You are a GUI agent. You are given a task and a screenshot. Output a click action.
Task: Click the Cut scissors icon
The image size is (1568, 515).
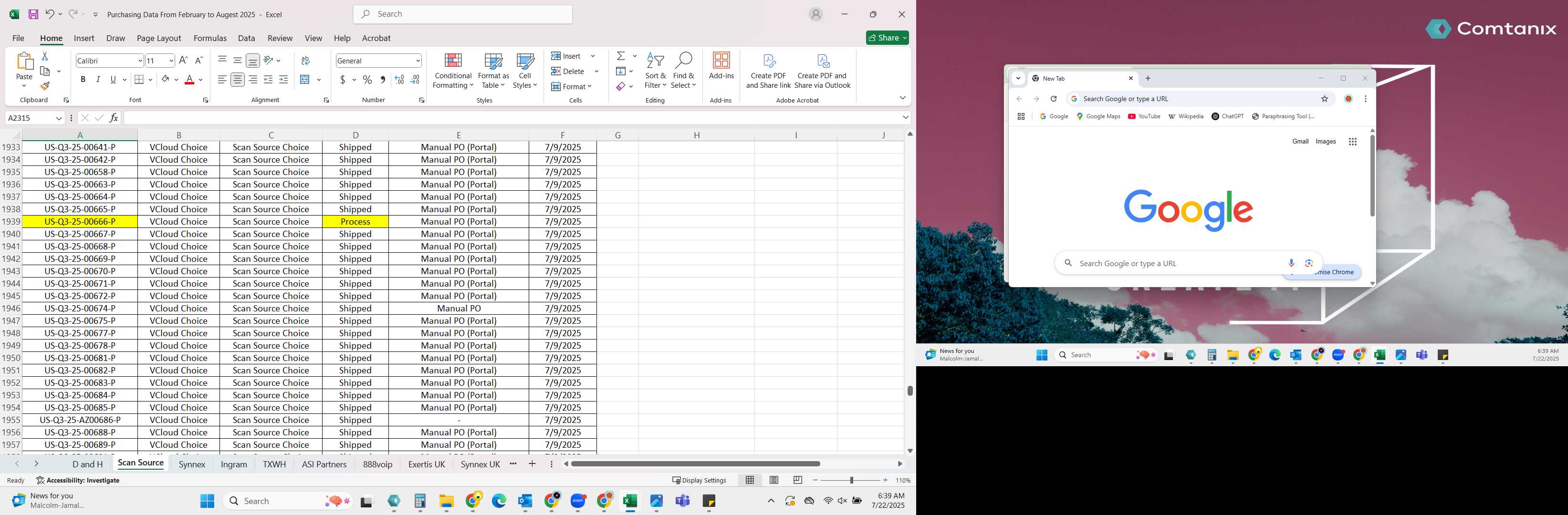tap(44, 56)
